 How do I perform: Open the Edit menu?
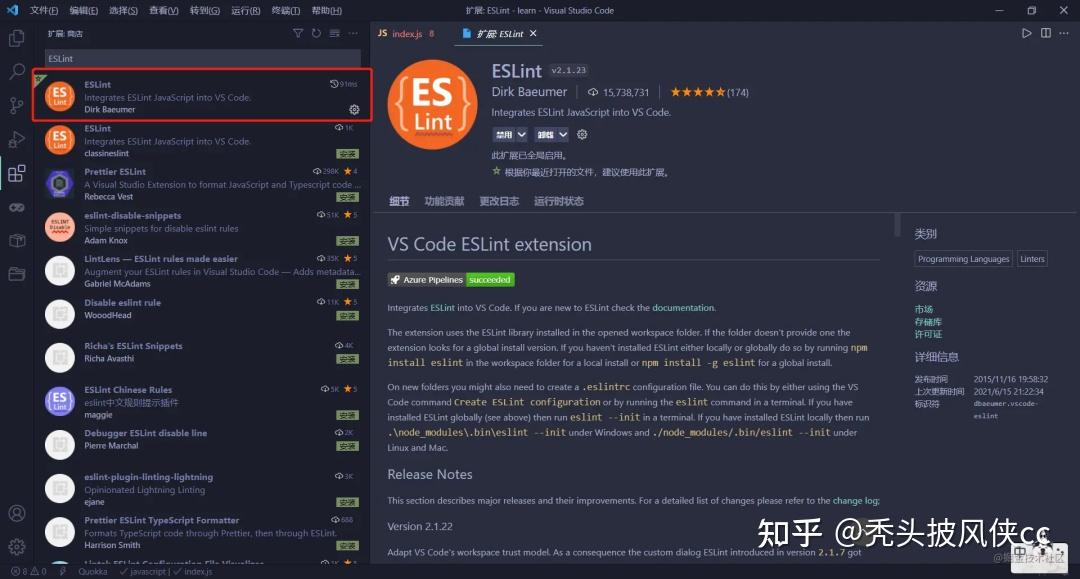[x=83, y=10]
